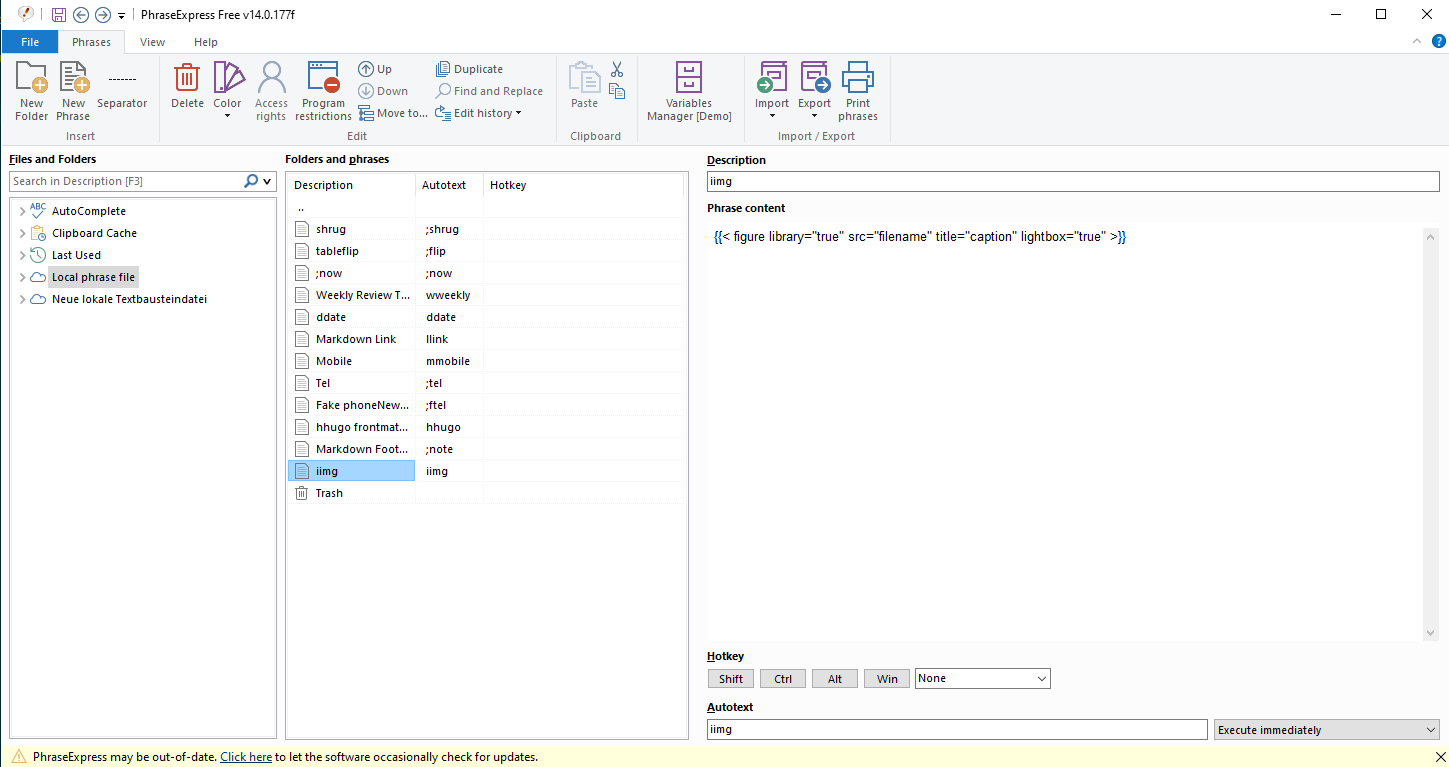Click the Description input field

[x=1073, y=182]
